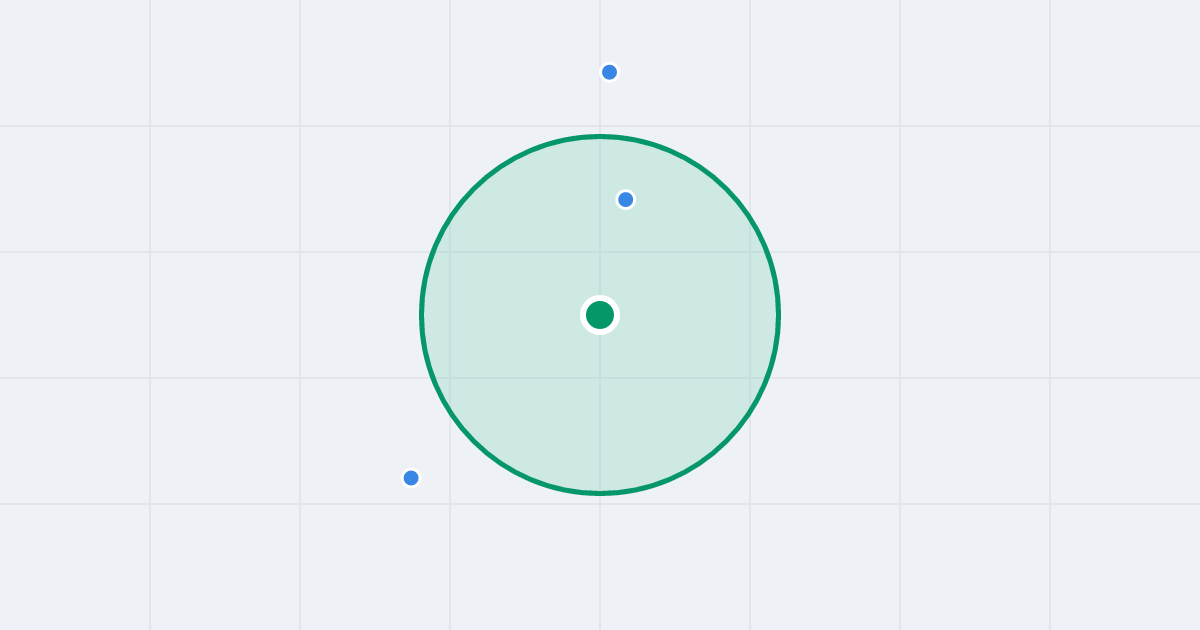This screenshot has height=630, width=1200.
Task: Pick the blue dot outside the circle's lower left
Action: click(x=411, y=478)
